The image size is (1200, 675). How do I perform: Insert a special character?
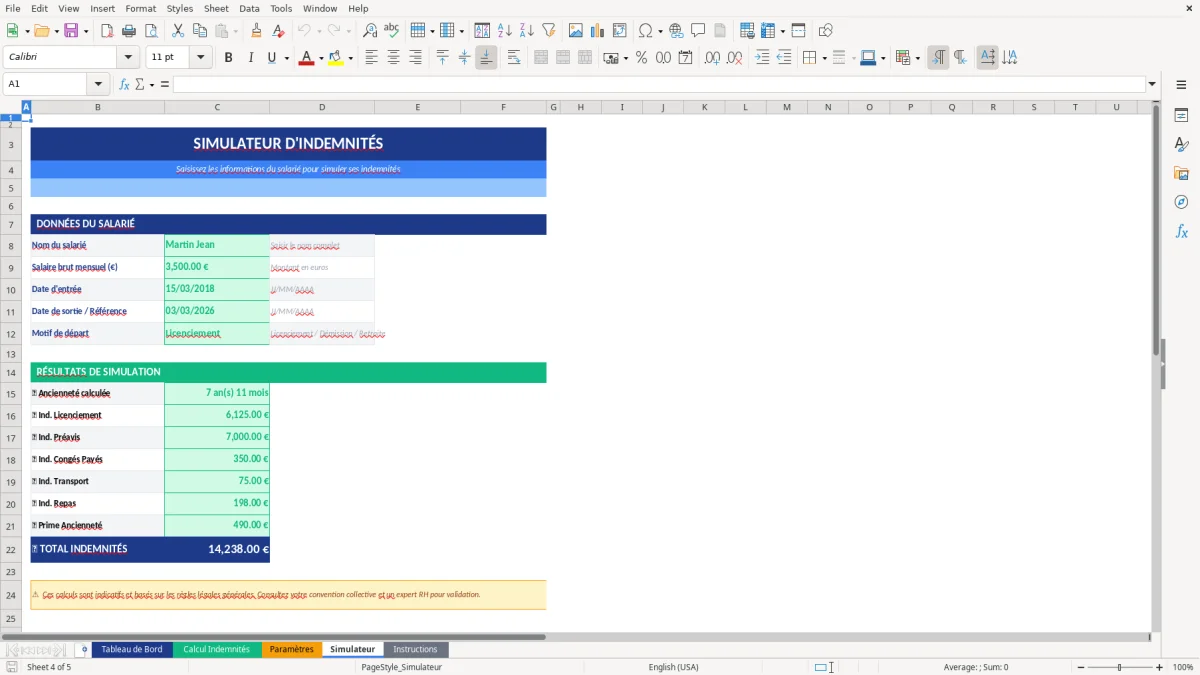point(645,30)
